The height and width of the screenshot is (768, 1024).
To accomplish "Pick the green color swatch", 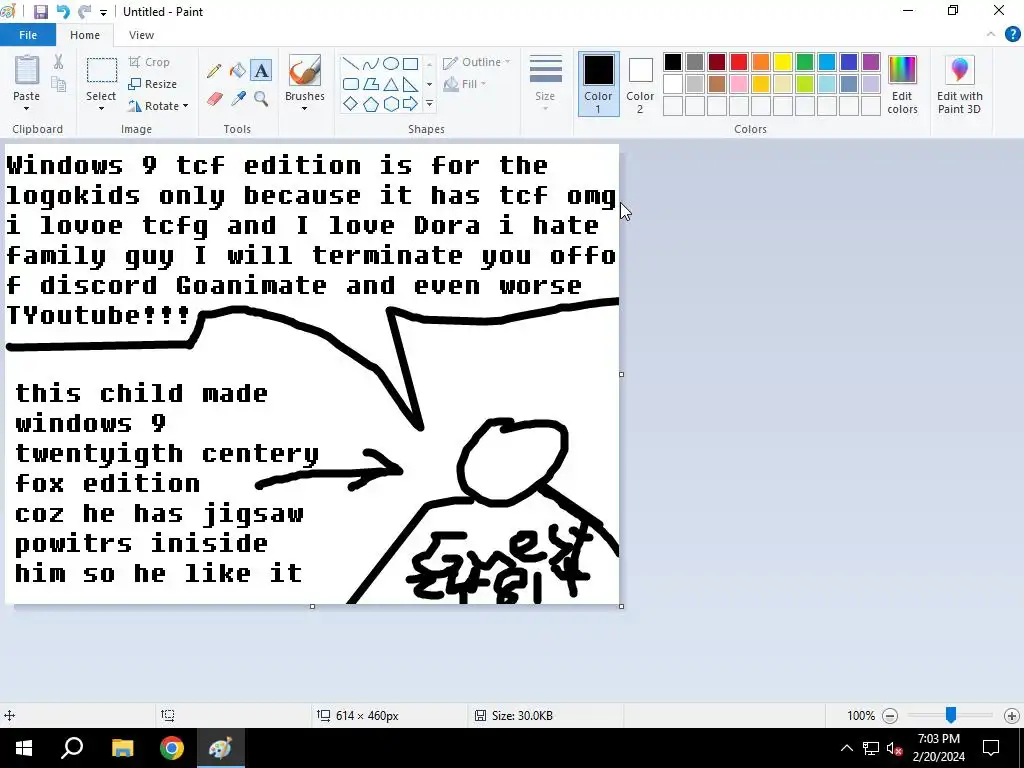I will [x=805, y=62].
